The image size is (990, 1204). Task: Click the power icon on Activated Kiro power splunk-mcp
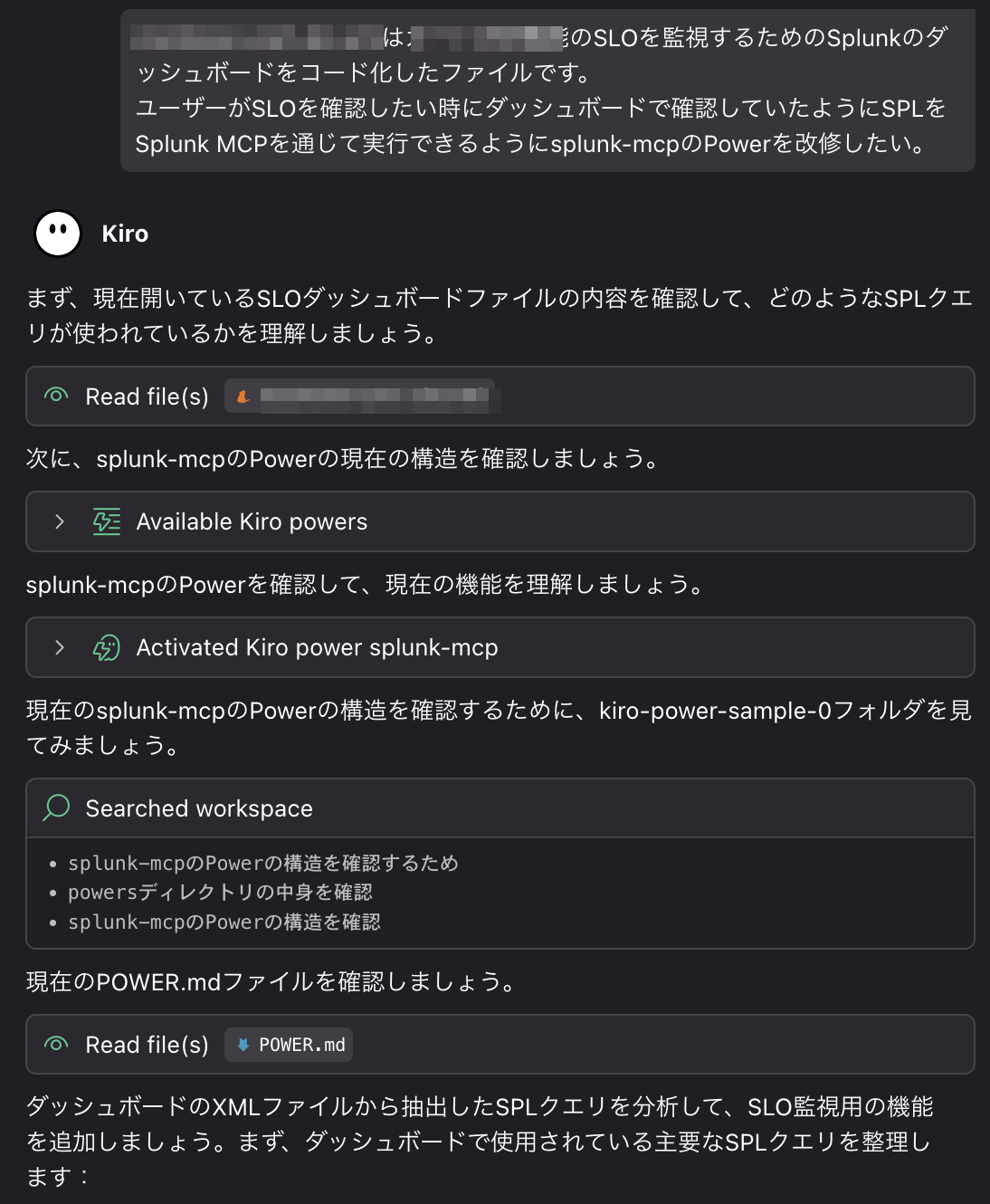tap(106, 647)
